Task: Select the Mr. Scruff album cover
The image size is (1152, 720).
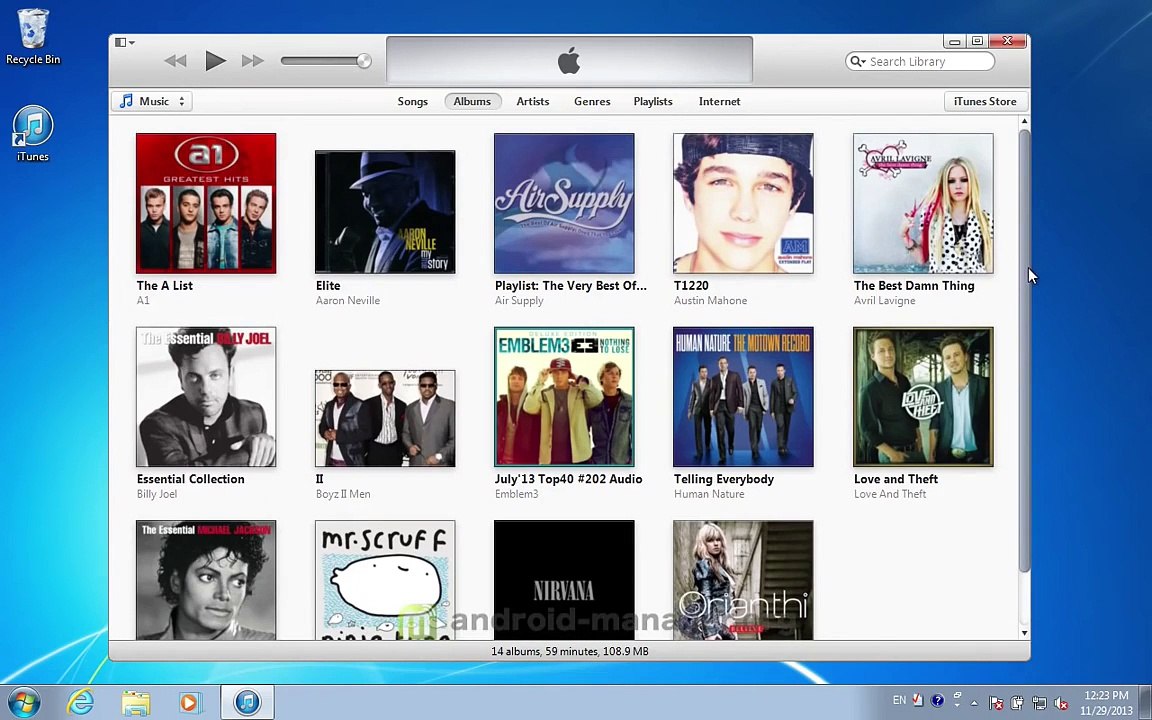Action: pyautogui.click(x=385, y=580)
